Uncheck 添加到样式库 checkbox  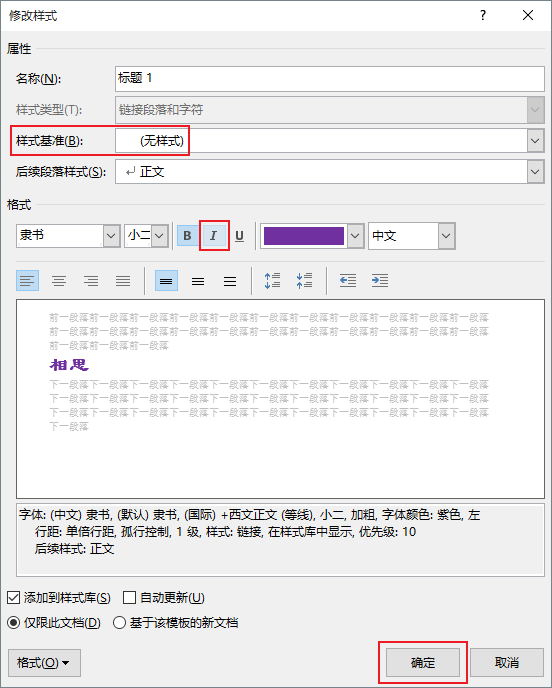(14, 597)
